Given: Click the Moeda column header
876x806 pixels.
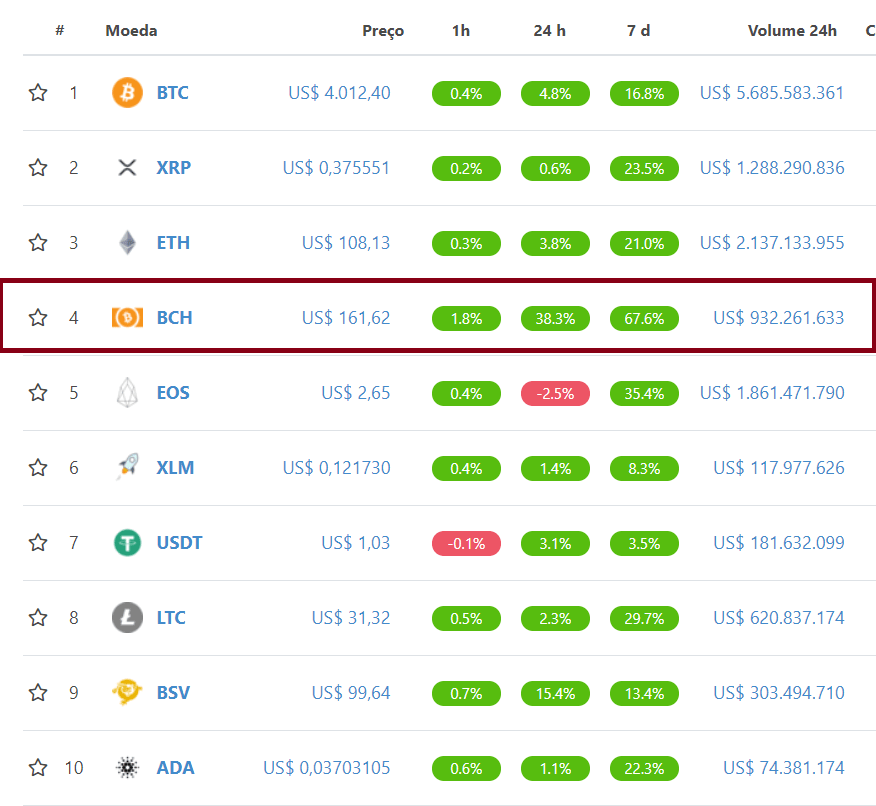Looking at the screenshot, I should coord(131,30).
